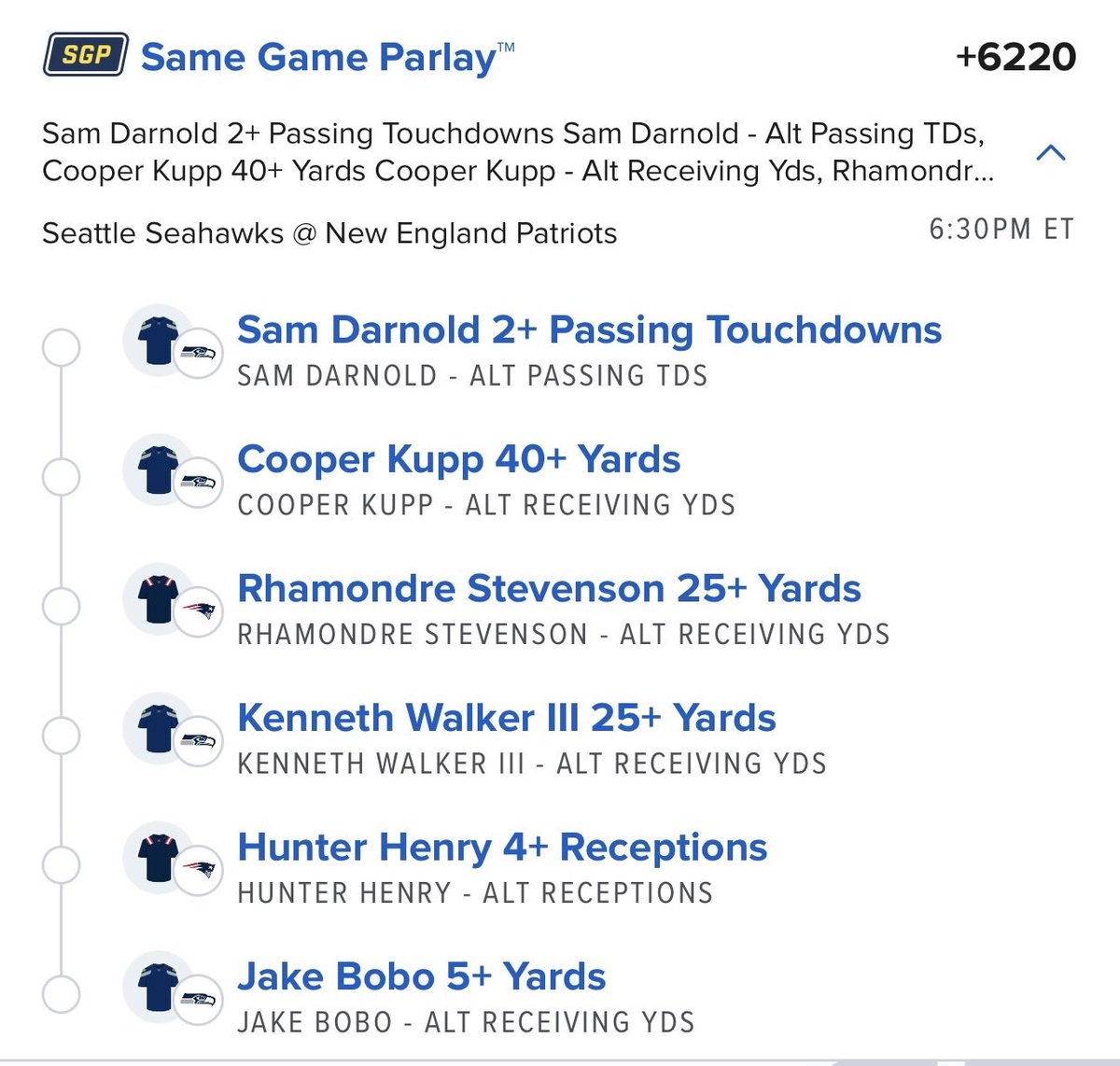Click Sam Darnold's Seahawks jersey icon
This screenshot has height=1066, width=1120.
click(158, 340)
